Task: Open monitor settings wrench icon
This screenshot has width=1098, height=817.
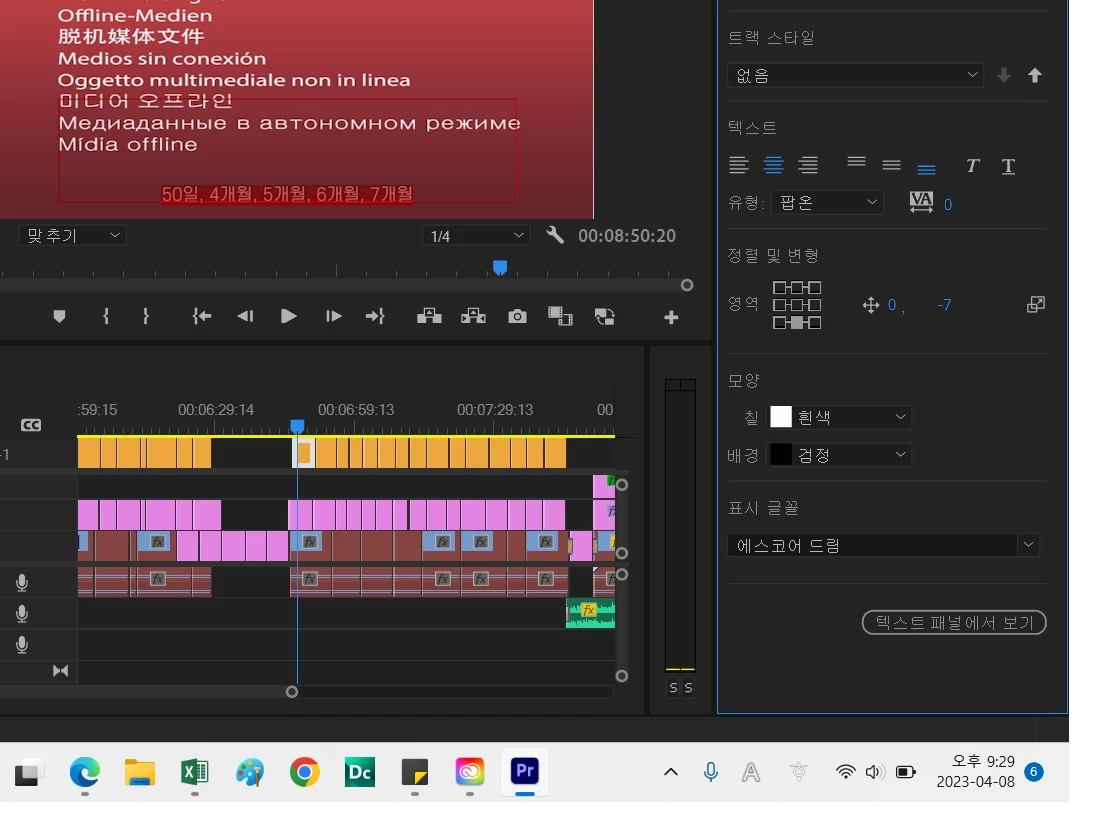Action: (x=555, y=235)
